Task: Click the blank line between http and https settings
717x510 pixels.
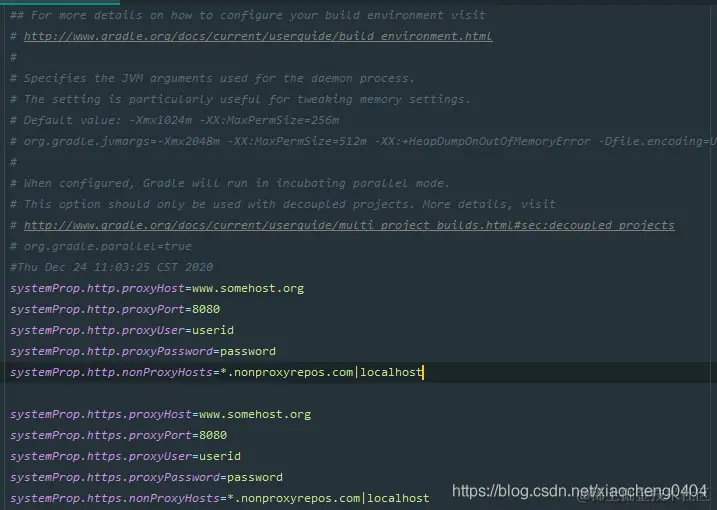Action: 358,393
